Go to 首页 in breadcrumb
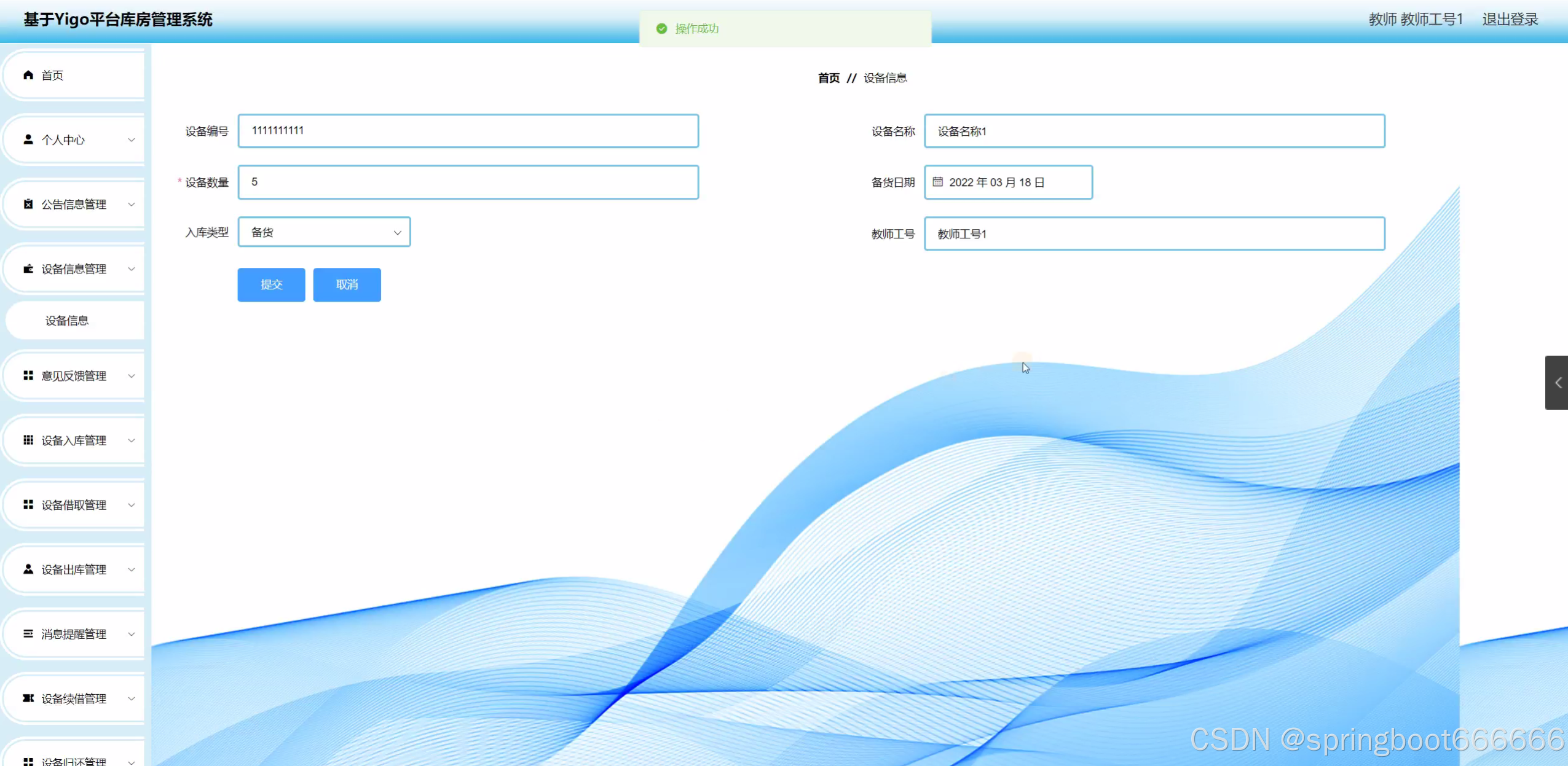1568x766 pixels. (x=829, y=78)
